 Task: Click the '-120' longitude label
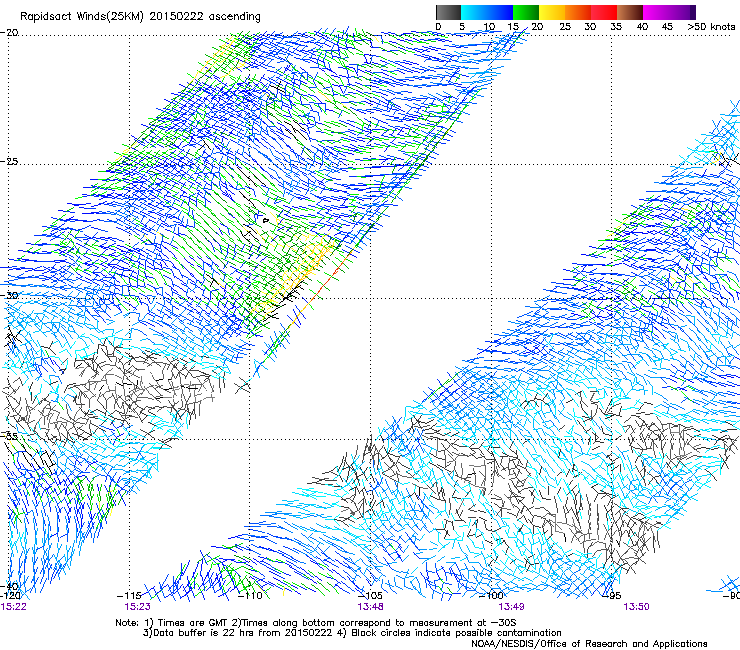coord(10,596)
